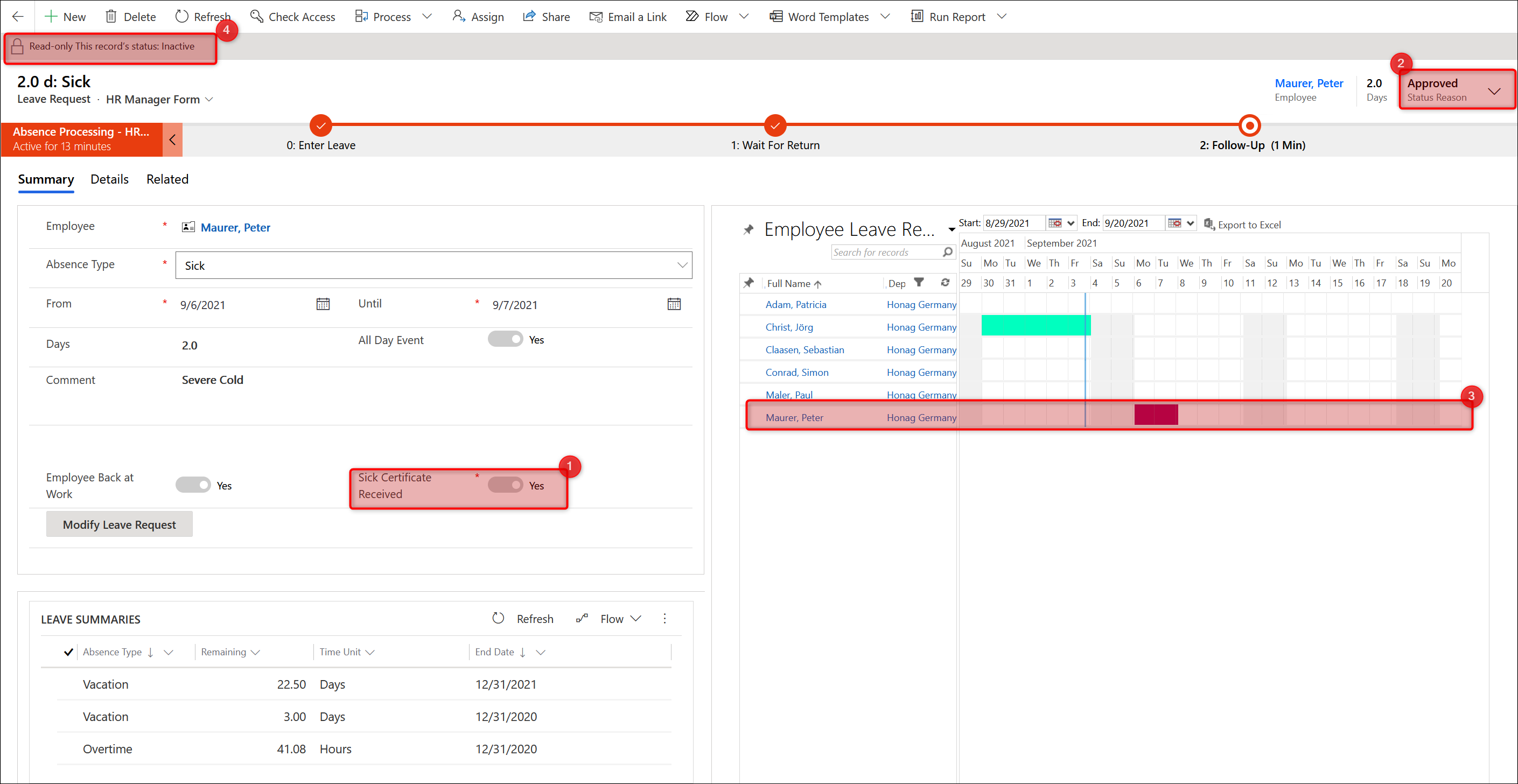Click the back arrow icon
The height and width of the screenshot is (784, 1518).
[x=18, y=17]
